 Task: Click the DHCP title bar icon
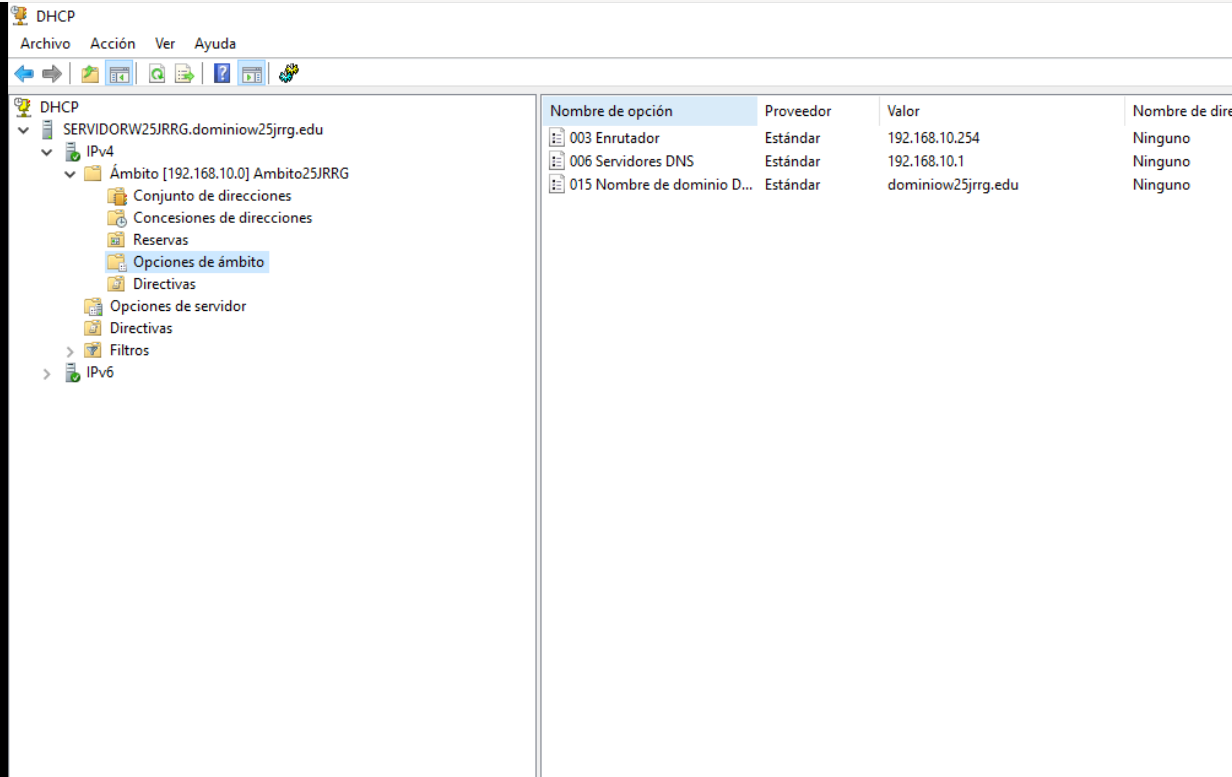coord(21,15)
